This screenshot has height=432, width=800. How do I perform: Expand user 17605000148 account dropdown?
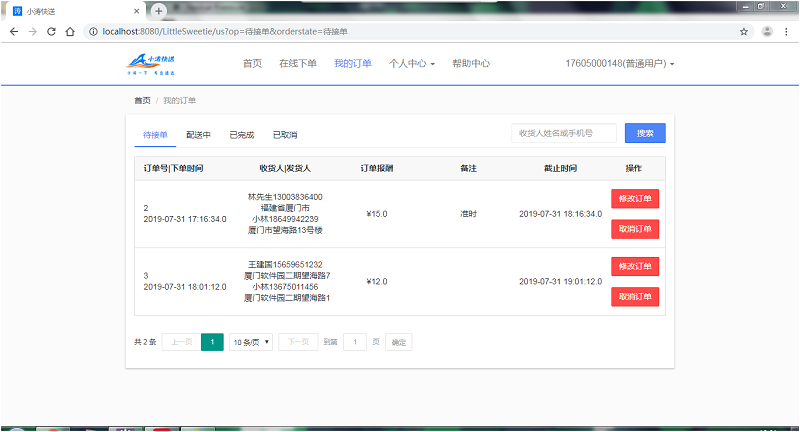click(x=619, y=63)
